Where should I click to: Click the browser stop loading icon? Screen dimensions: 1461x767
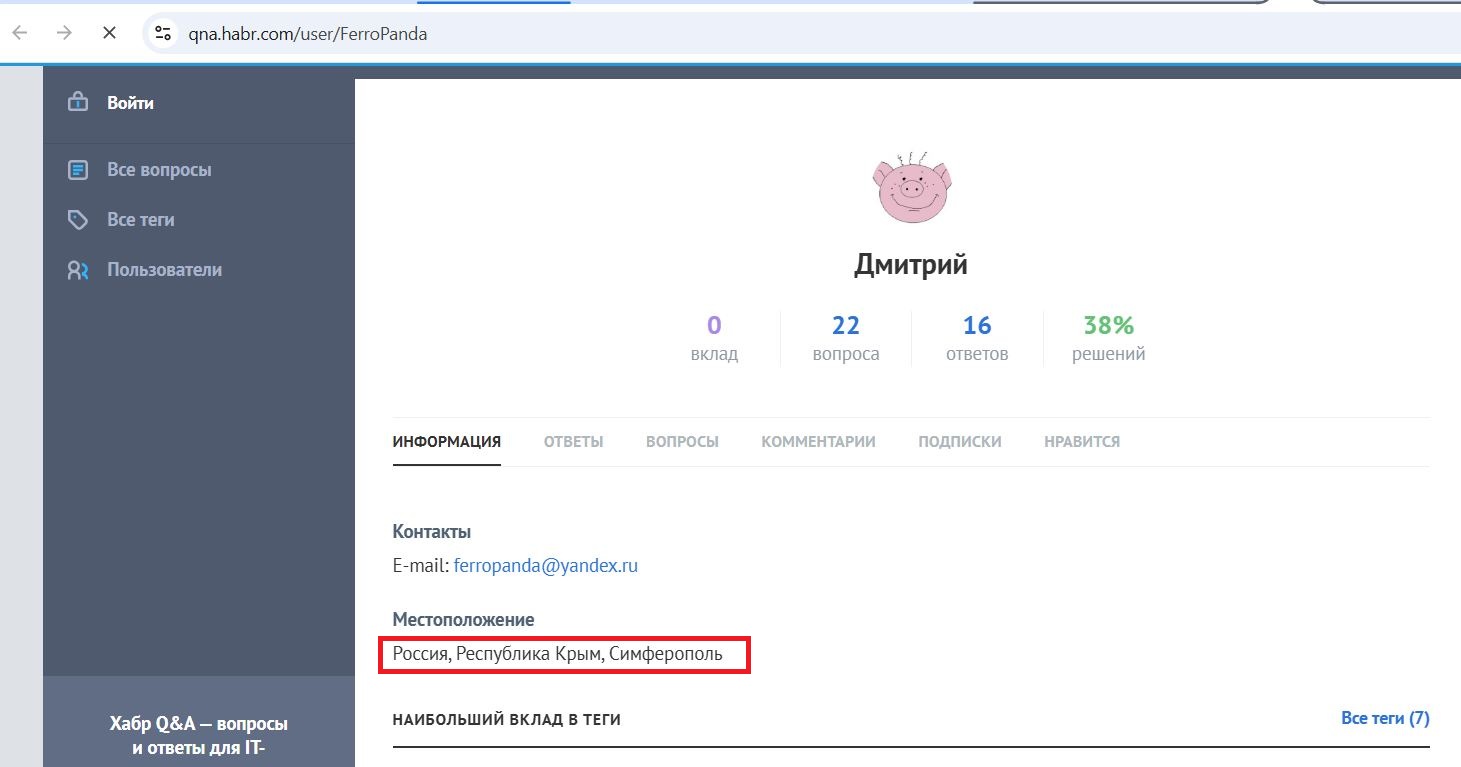(x=110, y=32)
